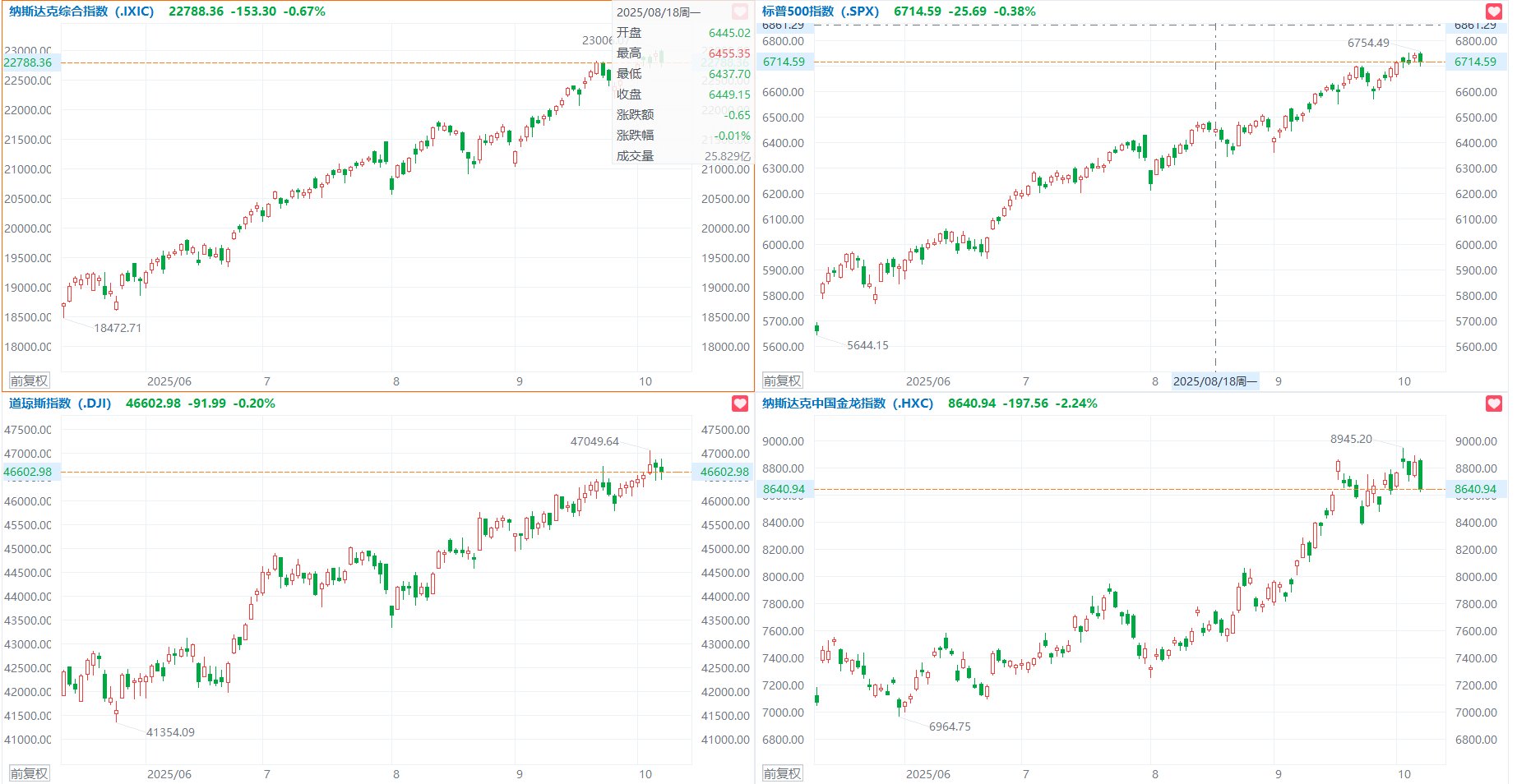Expand 前复权 adjustment menu in S&P 500 chart
Screen dimensions: 1517x784
tap(782, 380)
